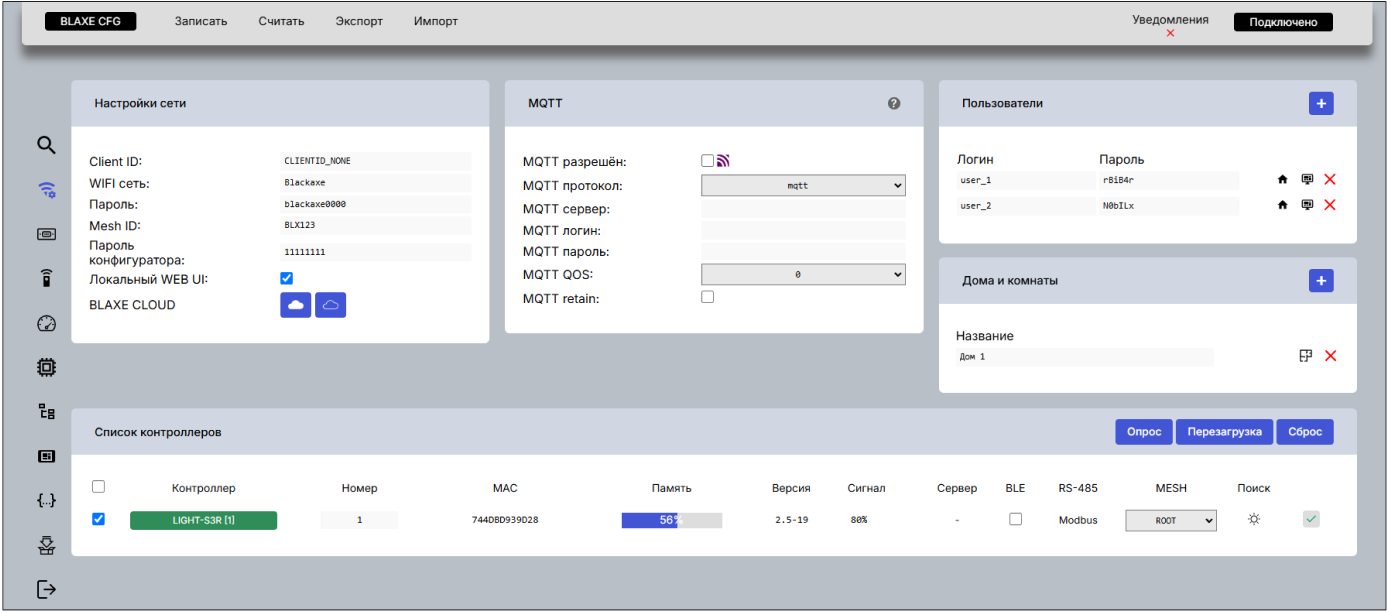Toggle BLE checkbox for the controller

(x=1015, y=519)
